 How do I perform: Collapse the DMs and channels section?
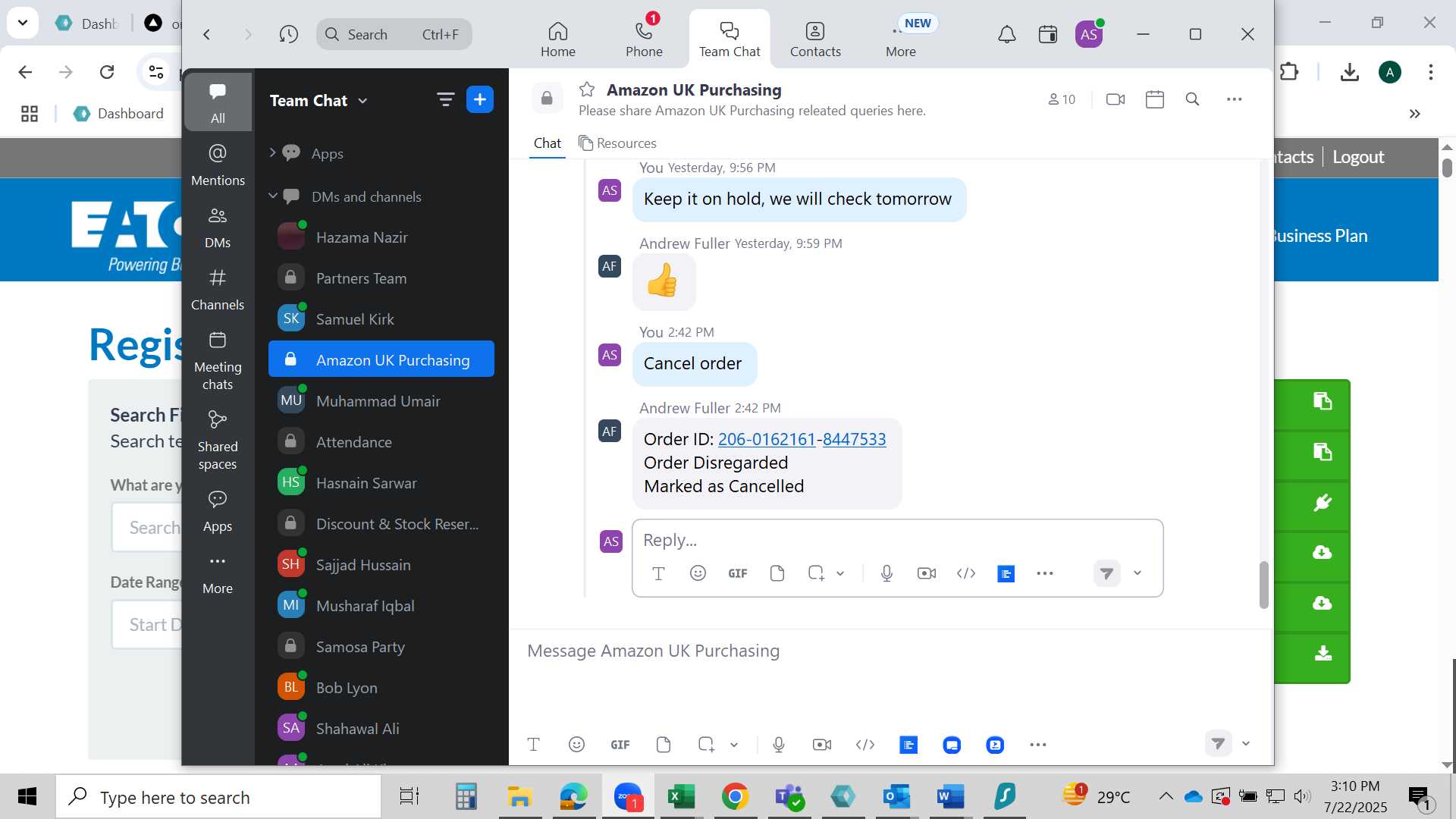pos(272,196)
